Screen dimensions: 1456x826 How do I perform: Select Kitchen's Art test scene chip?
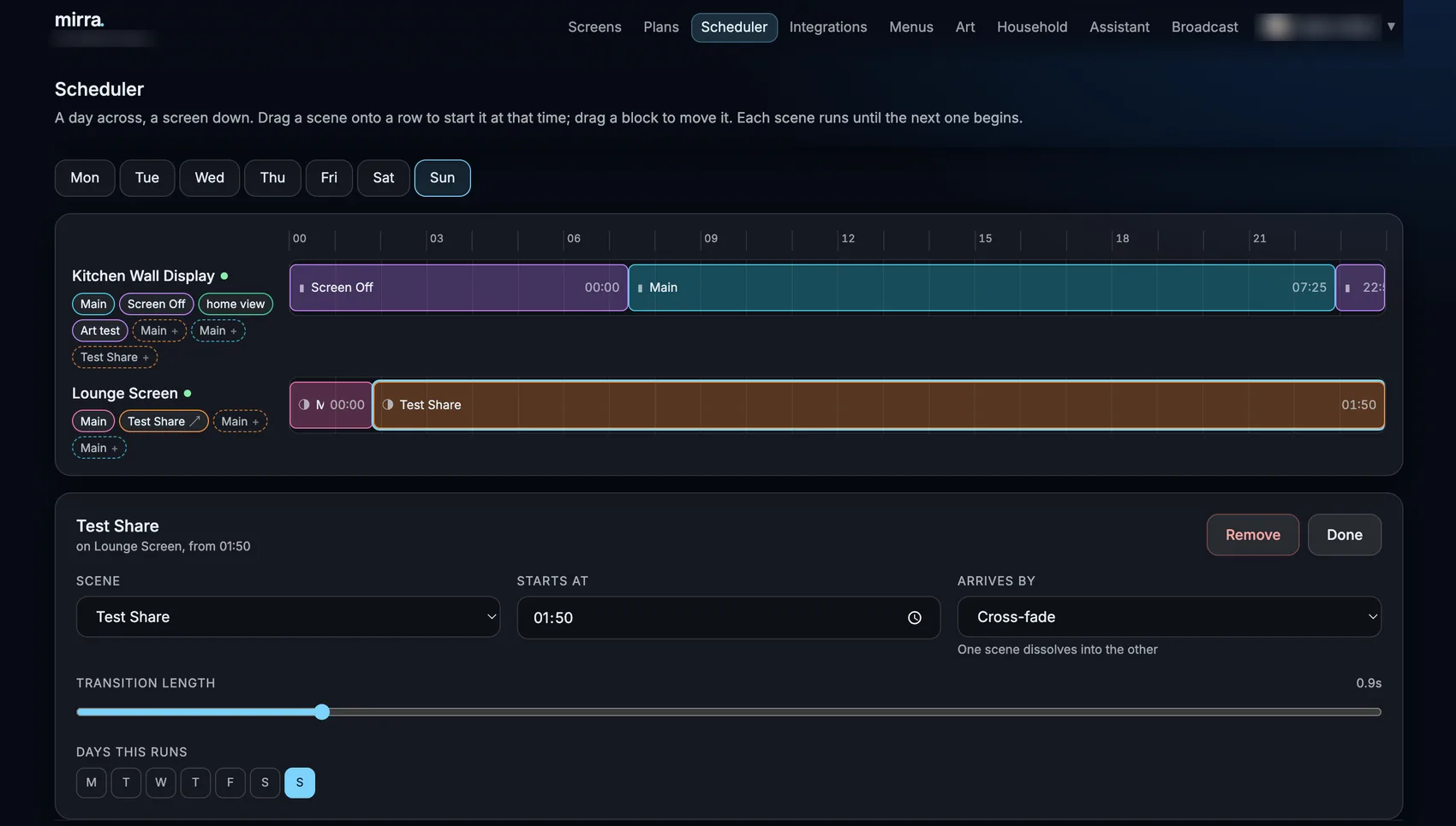(100, 330)
